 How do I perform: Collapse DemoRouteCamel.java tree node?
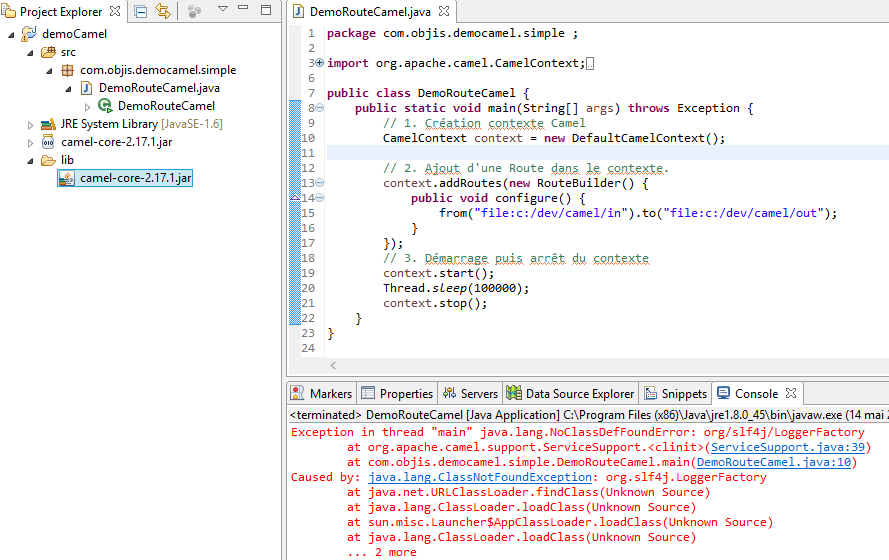(x=68, y=90)
